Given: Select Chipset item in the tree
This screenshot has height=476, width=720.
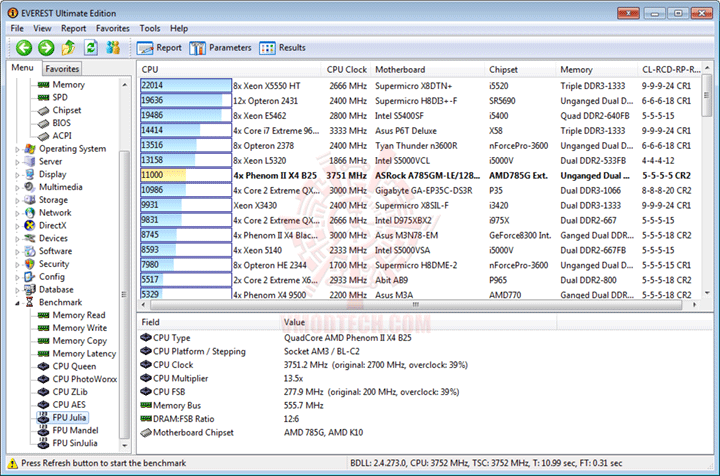Looking at the screenshot, I should pos(67,110).
